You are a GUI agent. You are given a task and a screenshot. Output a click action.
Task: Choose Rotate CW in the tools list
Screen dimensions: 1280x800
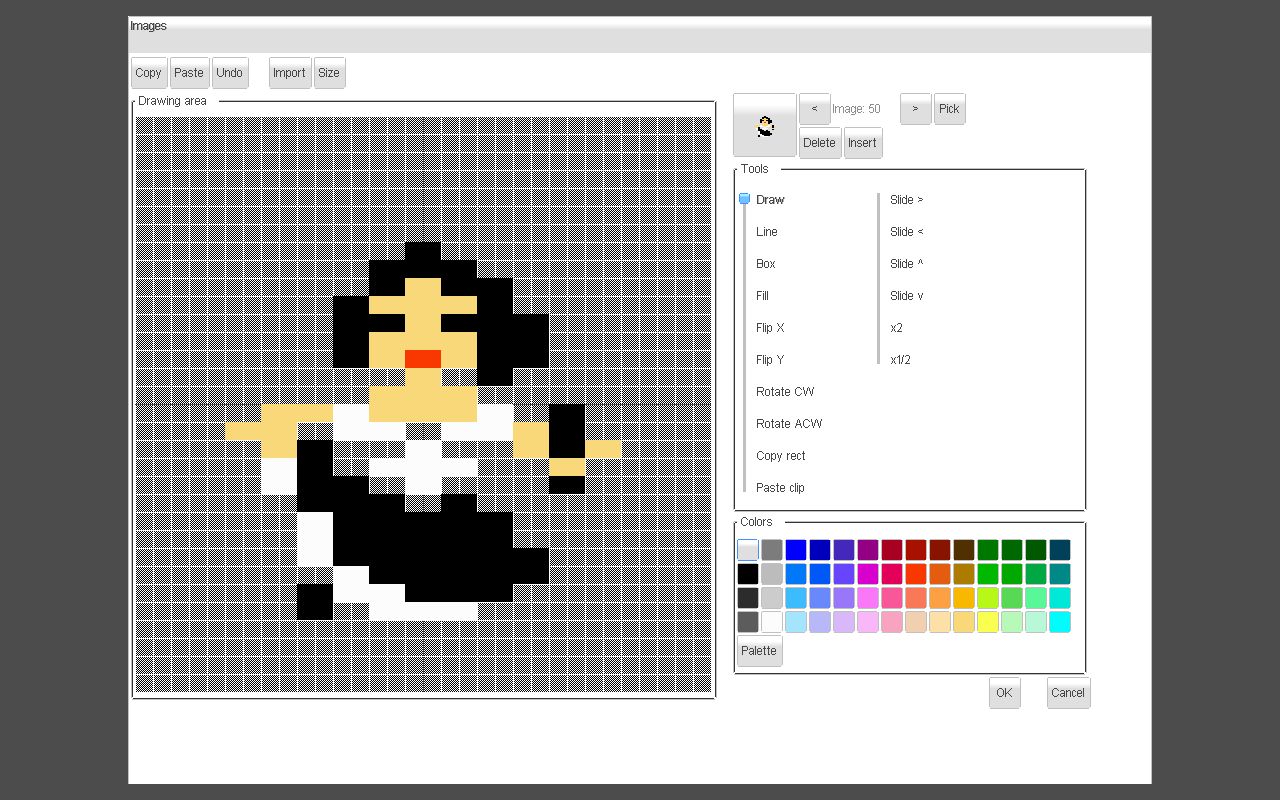click(x=785, y=392)
